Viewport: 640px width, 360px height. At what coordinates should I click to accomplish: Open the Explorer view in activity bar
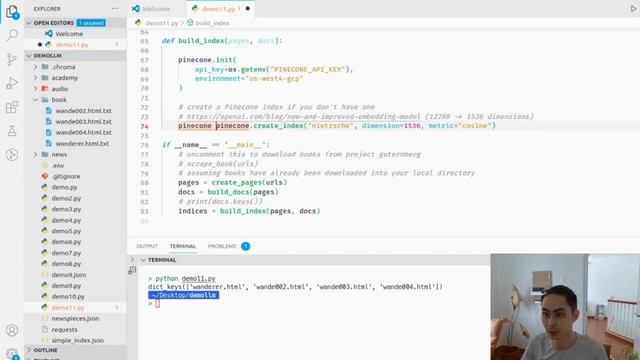[12, 11]
